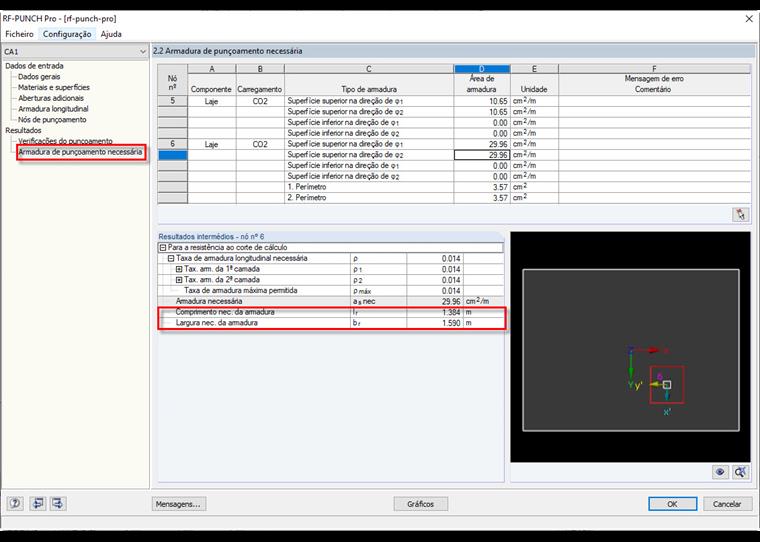Open the CA1 load case dropdown

[142, 51]
